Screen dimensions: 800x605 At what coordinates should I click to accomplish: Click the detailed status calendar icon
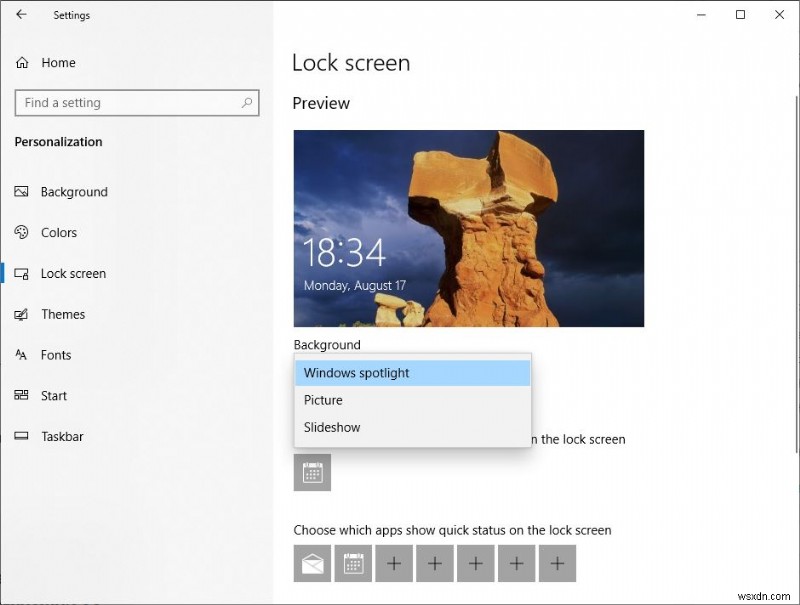pyautogui.click(x=312, y=472)
